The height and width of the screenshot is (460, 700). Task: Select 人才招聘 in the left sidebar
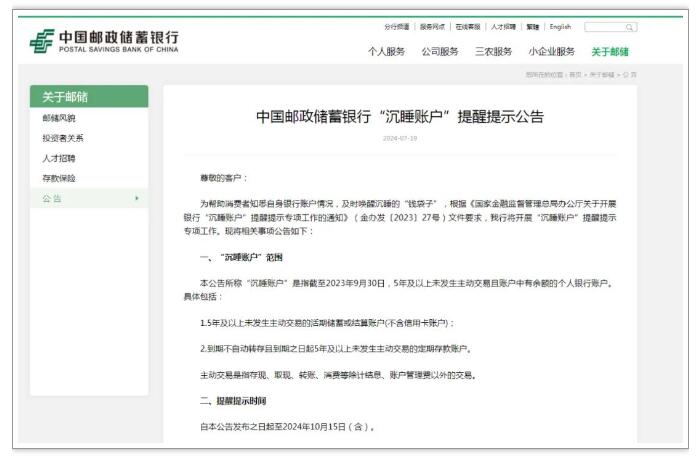[x=59, y=158]
